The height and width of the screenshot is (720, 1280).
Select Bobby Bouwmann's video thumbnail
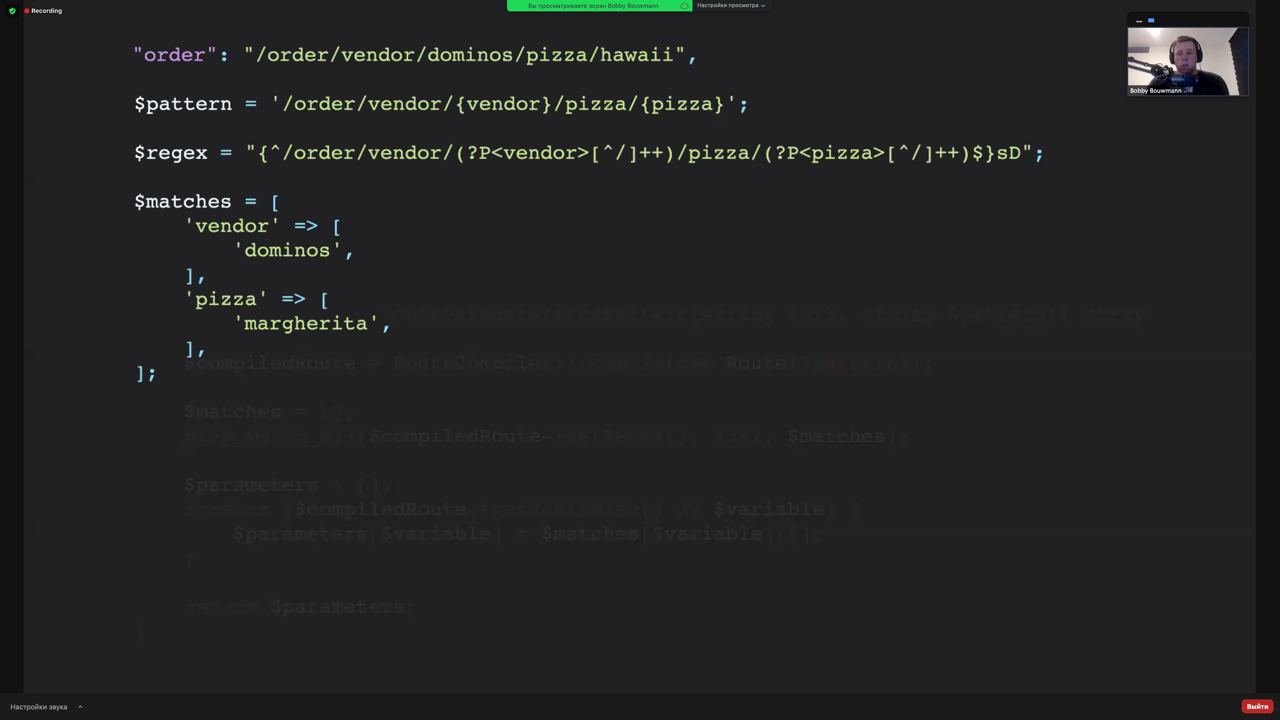pos(1187,61)
